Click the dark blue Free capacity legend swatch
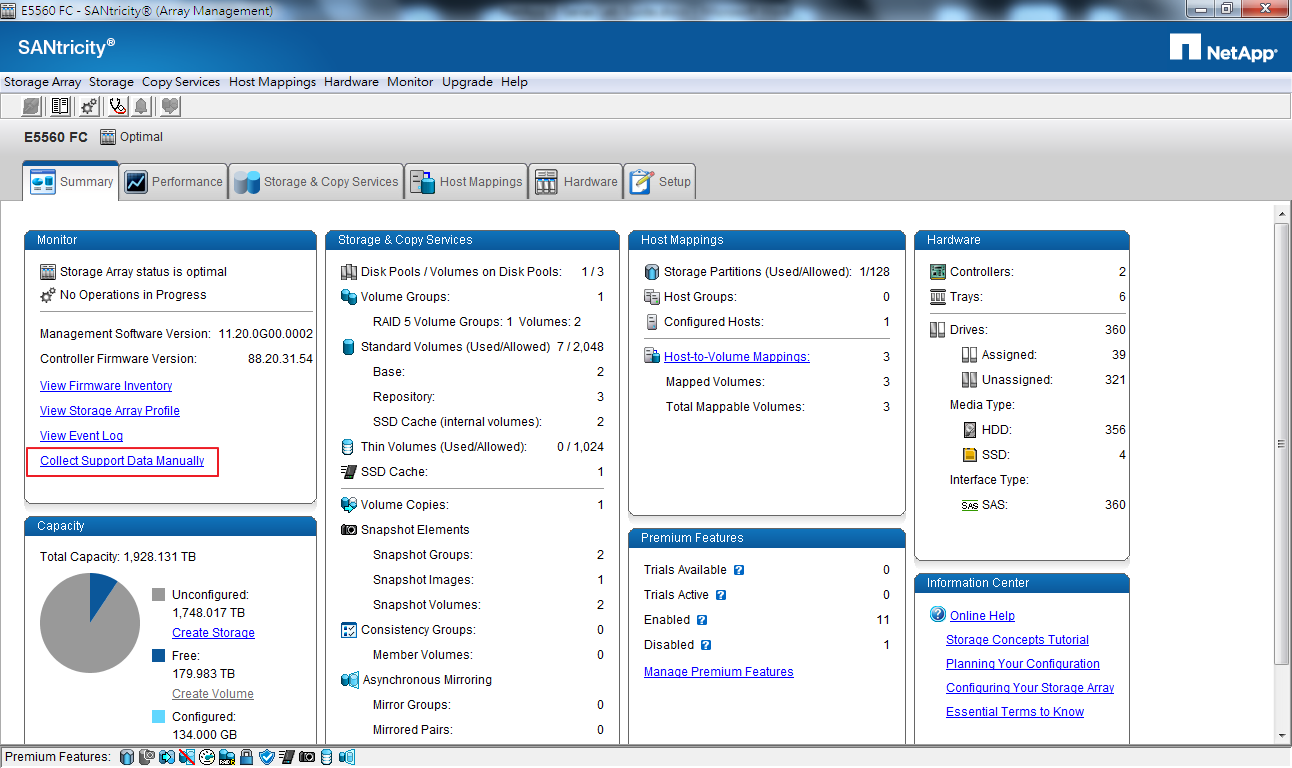This screenshot has height=768, width=1292. (158, 656)
